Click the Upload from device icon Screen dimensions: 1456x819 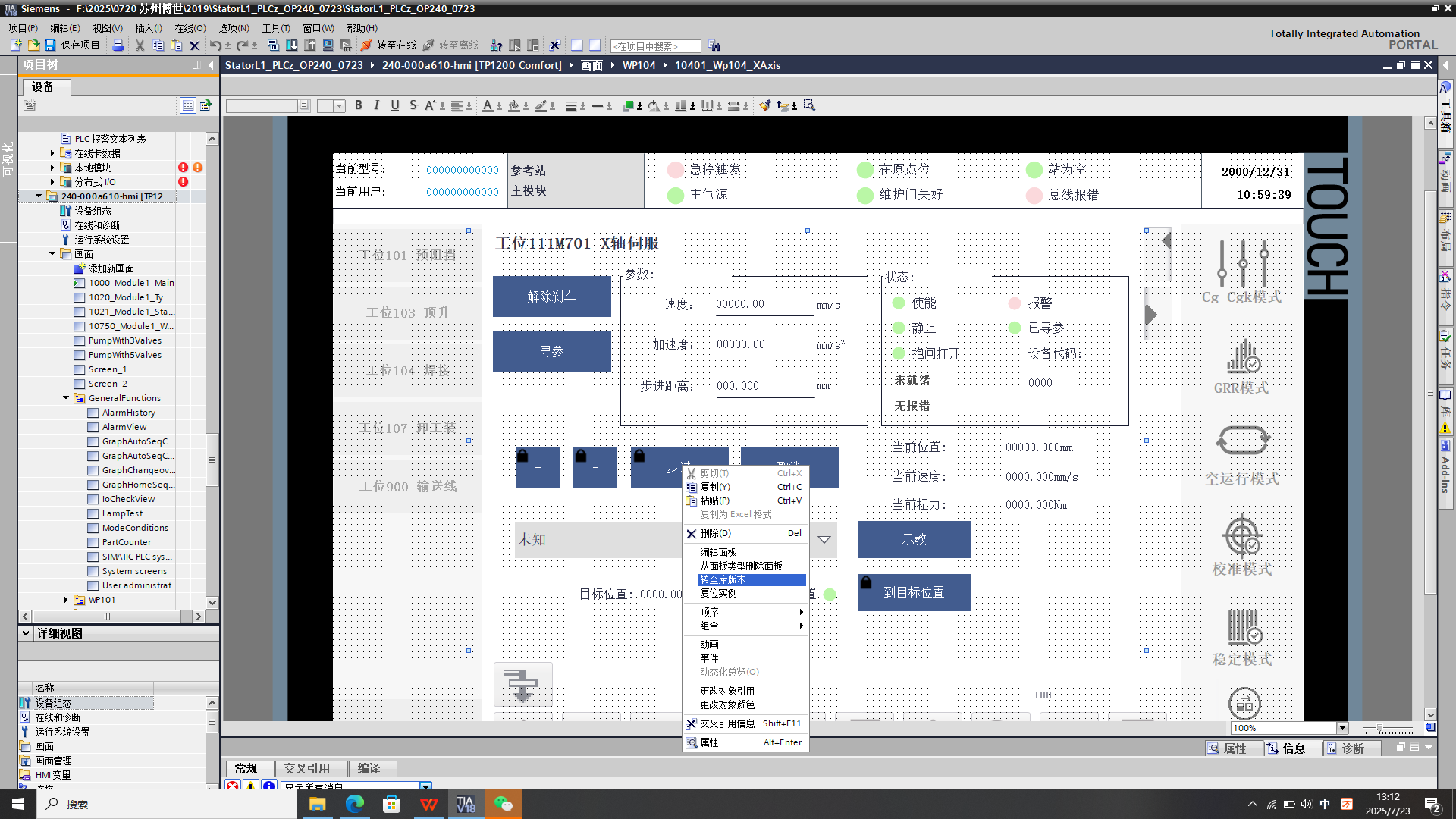tap(310, 45)
